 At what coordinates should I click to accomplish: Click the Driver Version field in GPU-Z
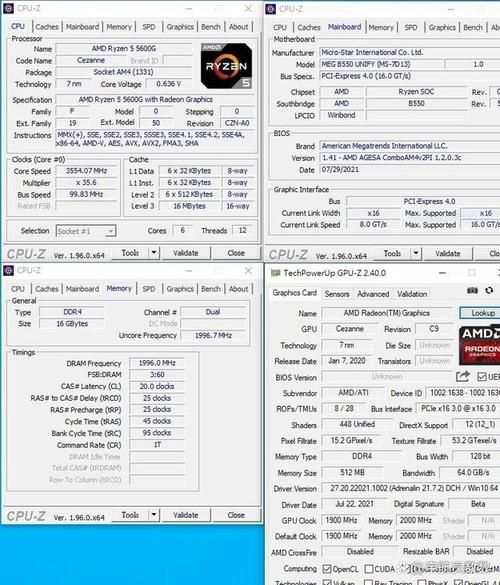(x=411, y=488)
